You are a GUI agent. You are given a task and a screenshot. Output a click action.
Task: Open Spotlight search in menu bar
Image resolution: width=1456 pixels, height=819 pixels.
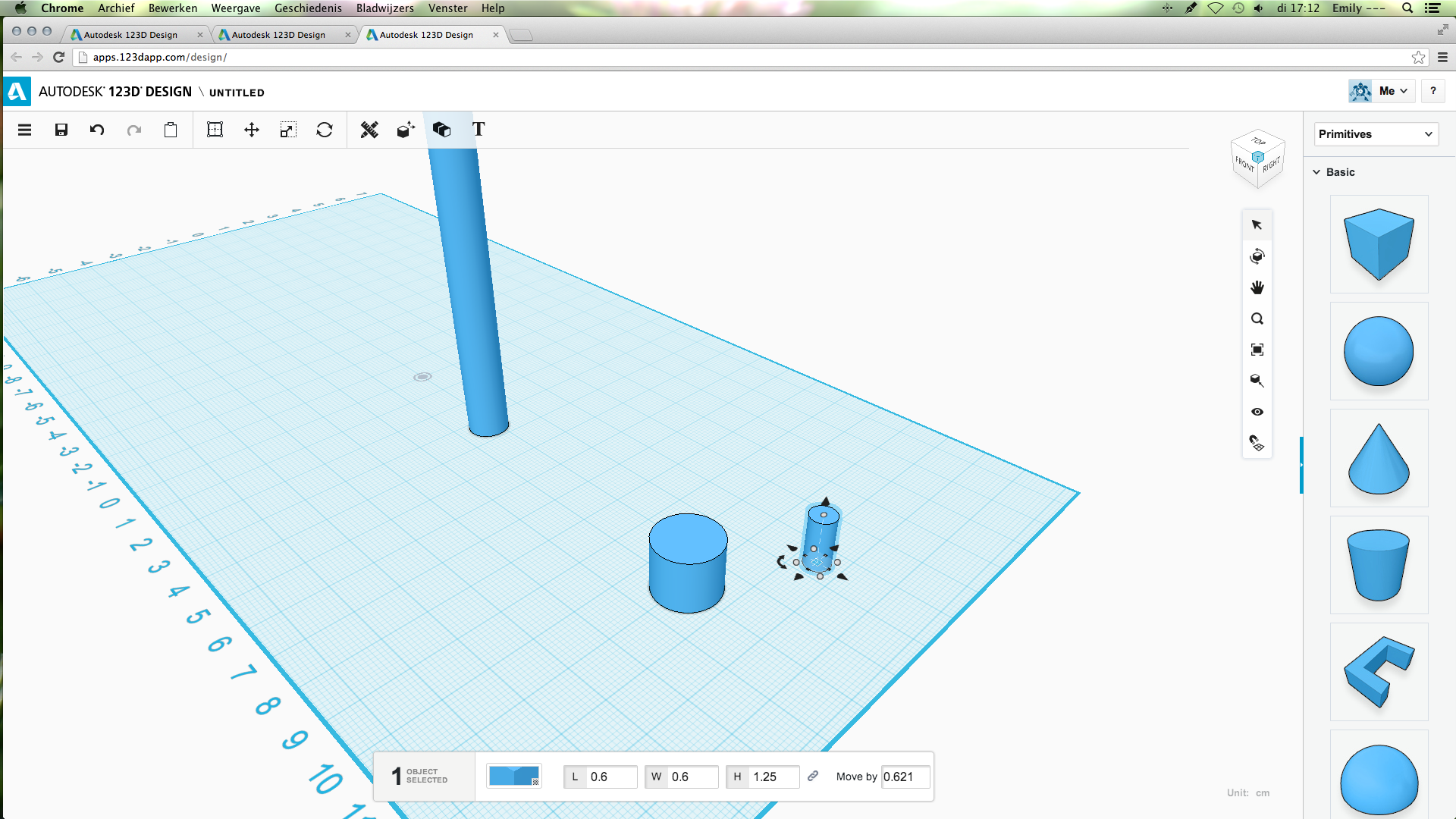point(1407,8)
